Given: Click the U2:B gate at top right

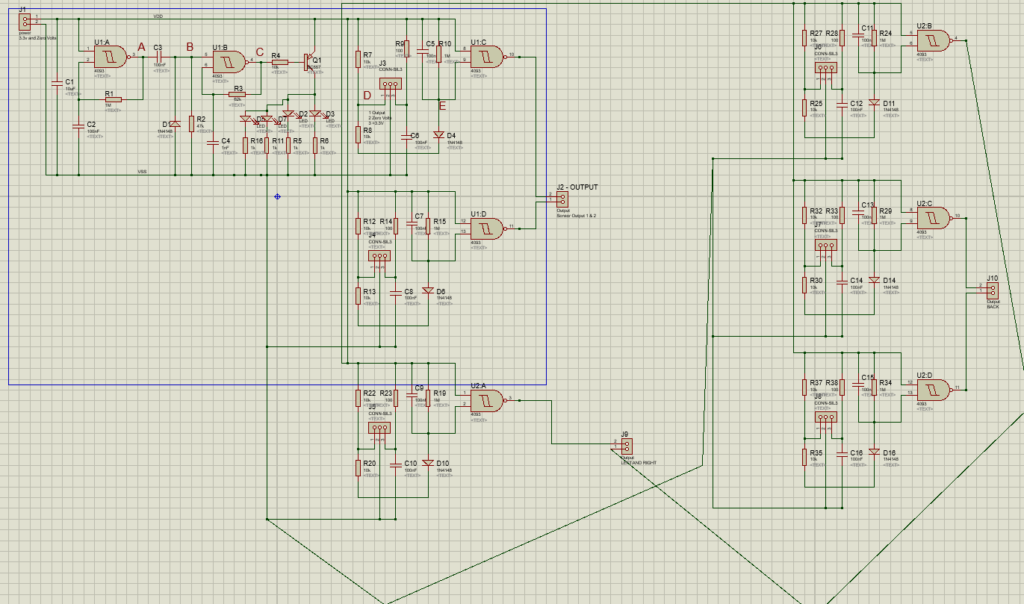Looking at the screenshot, I should (934, 40).
